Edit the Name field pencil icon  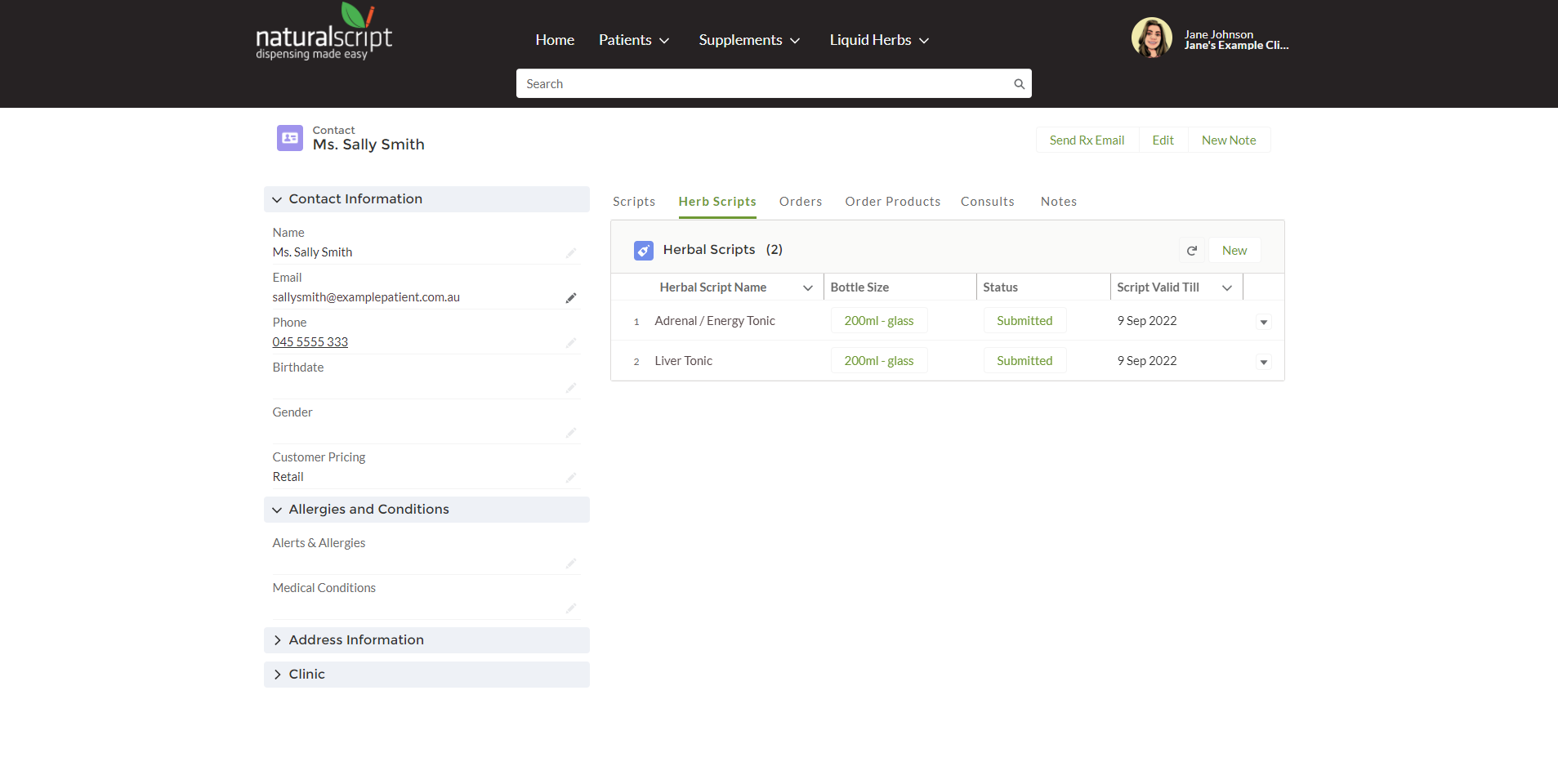[571, 253]
